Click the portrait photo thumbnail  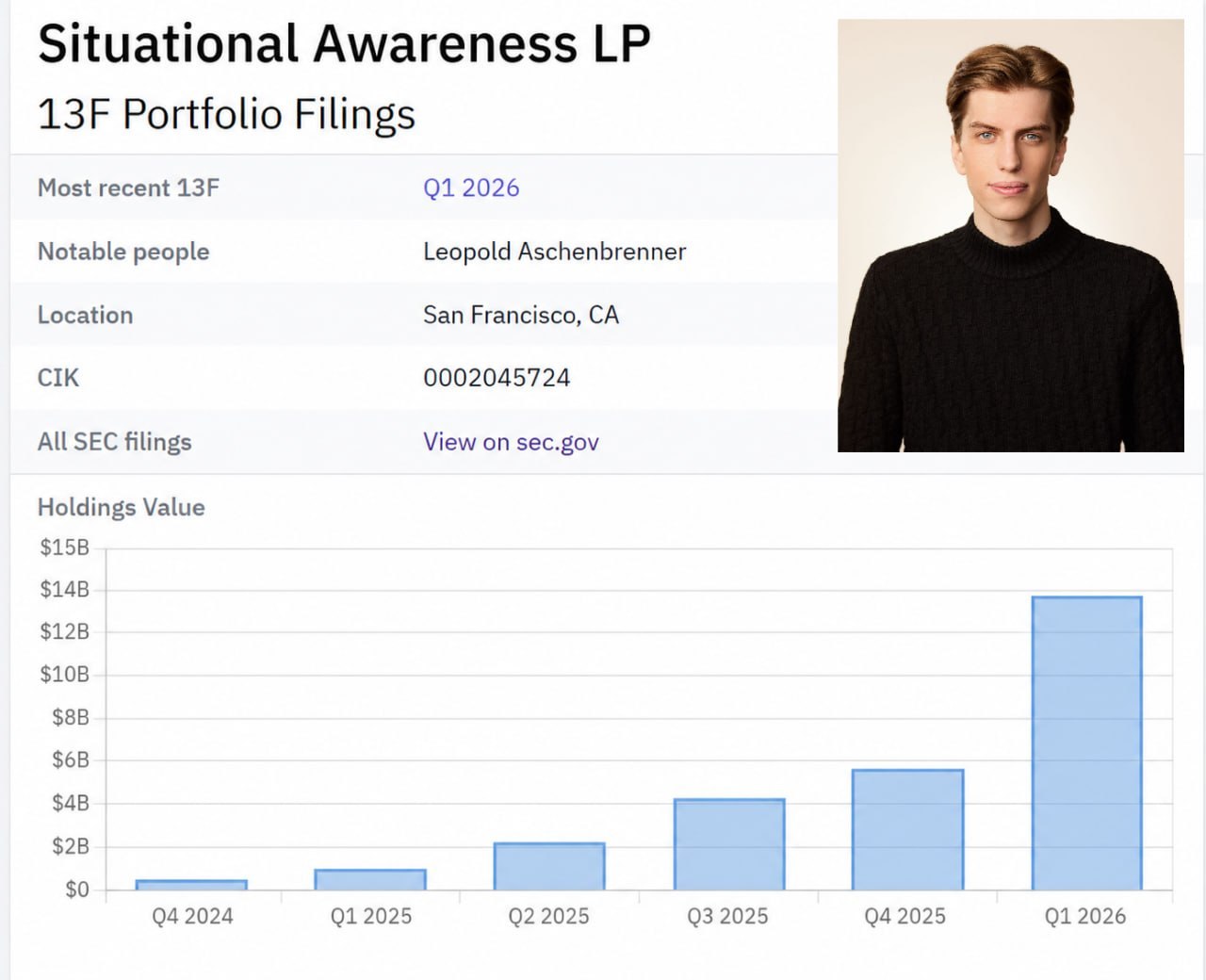pyautogui.click(x=1010, y=236)
